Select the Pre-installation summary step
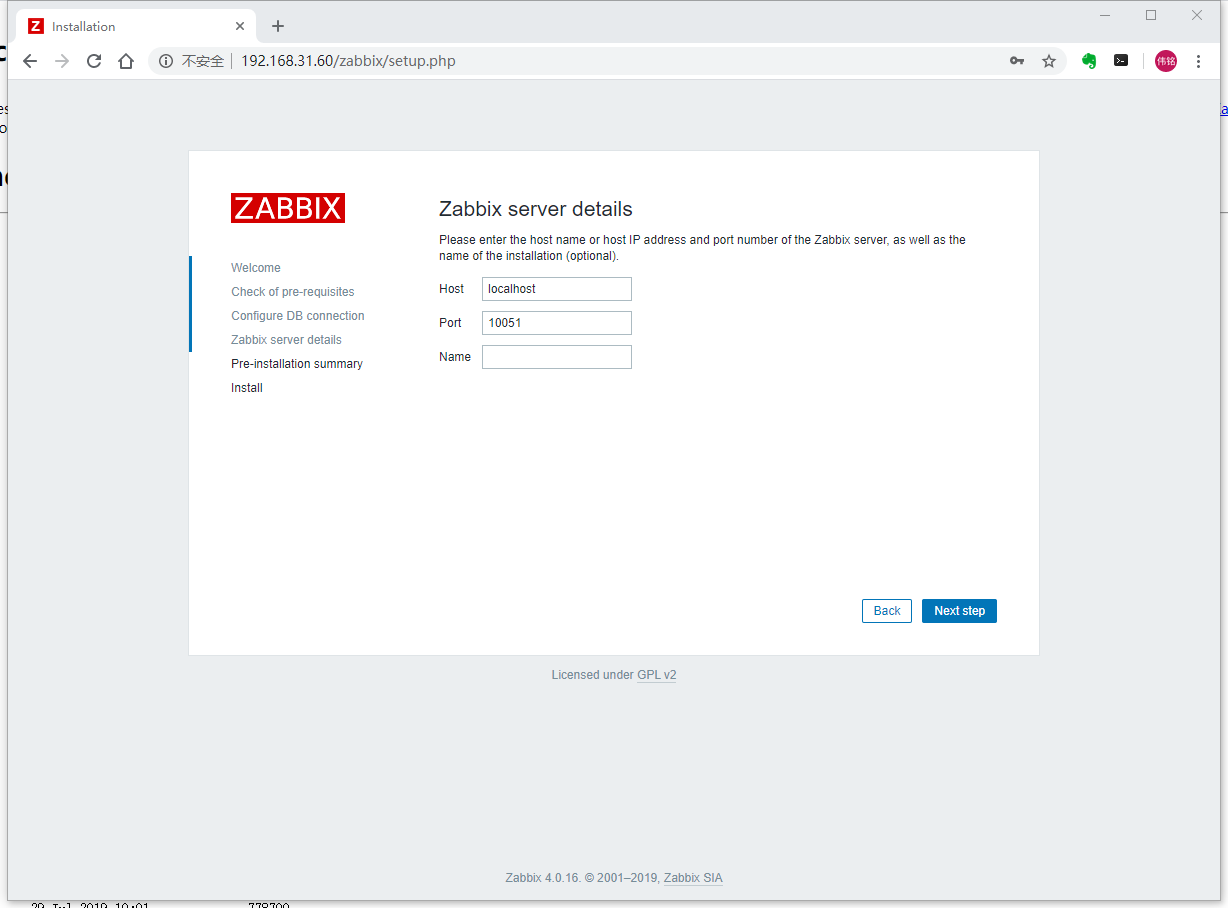Viewport: 1228px width, 908px height. pyautogui.click(x=297, y=364)
